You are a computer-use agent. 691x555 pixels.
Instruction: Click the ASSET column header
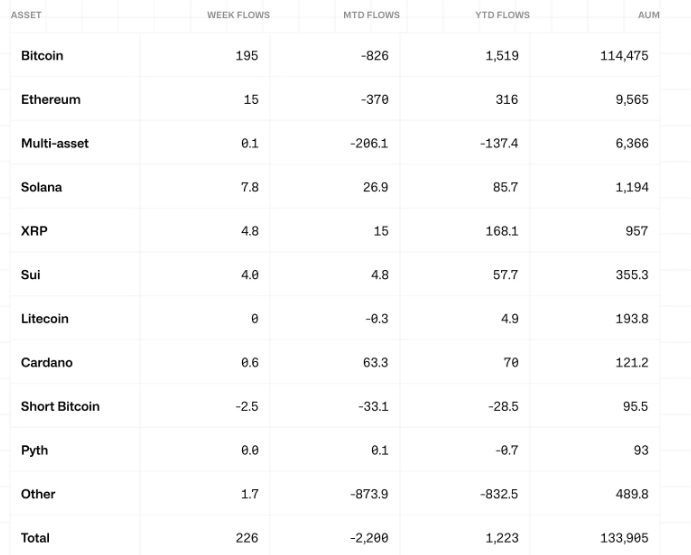coord(26,15)
